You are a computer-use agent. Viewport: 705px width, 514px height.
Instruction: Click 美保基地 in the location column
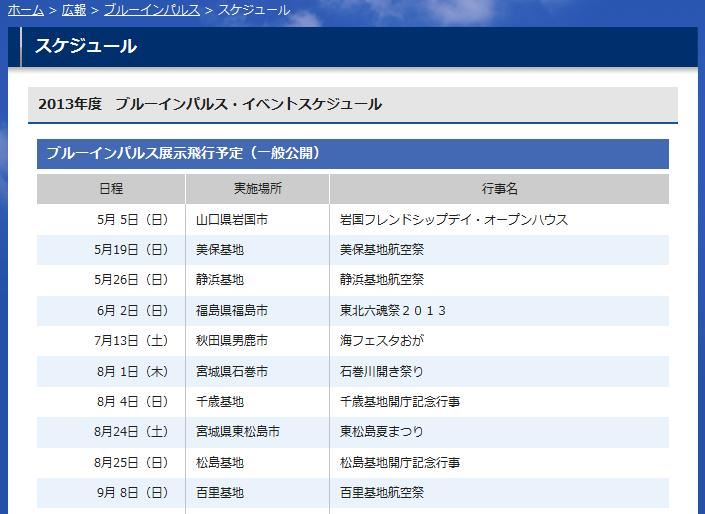[220, 250]
